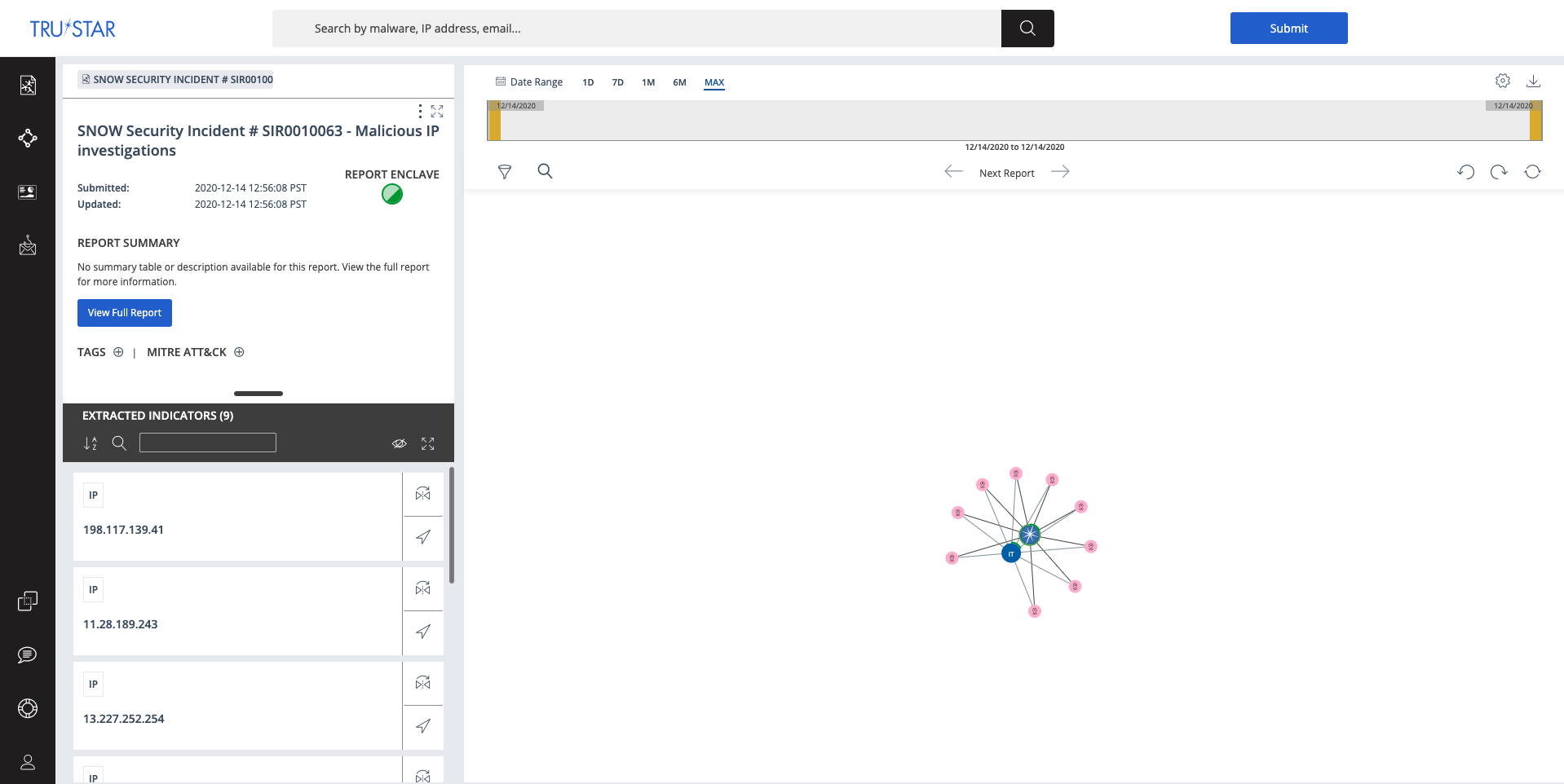Viewport: 1564px width, 784px height.
Task: Click the right timeline range handle
Action: (x=1535, y=121)
